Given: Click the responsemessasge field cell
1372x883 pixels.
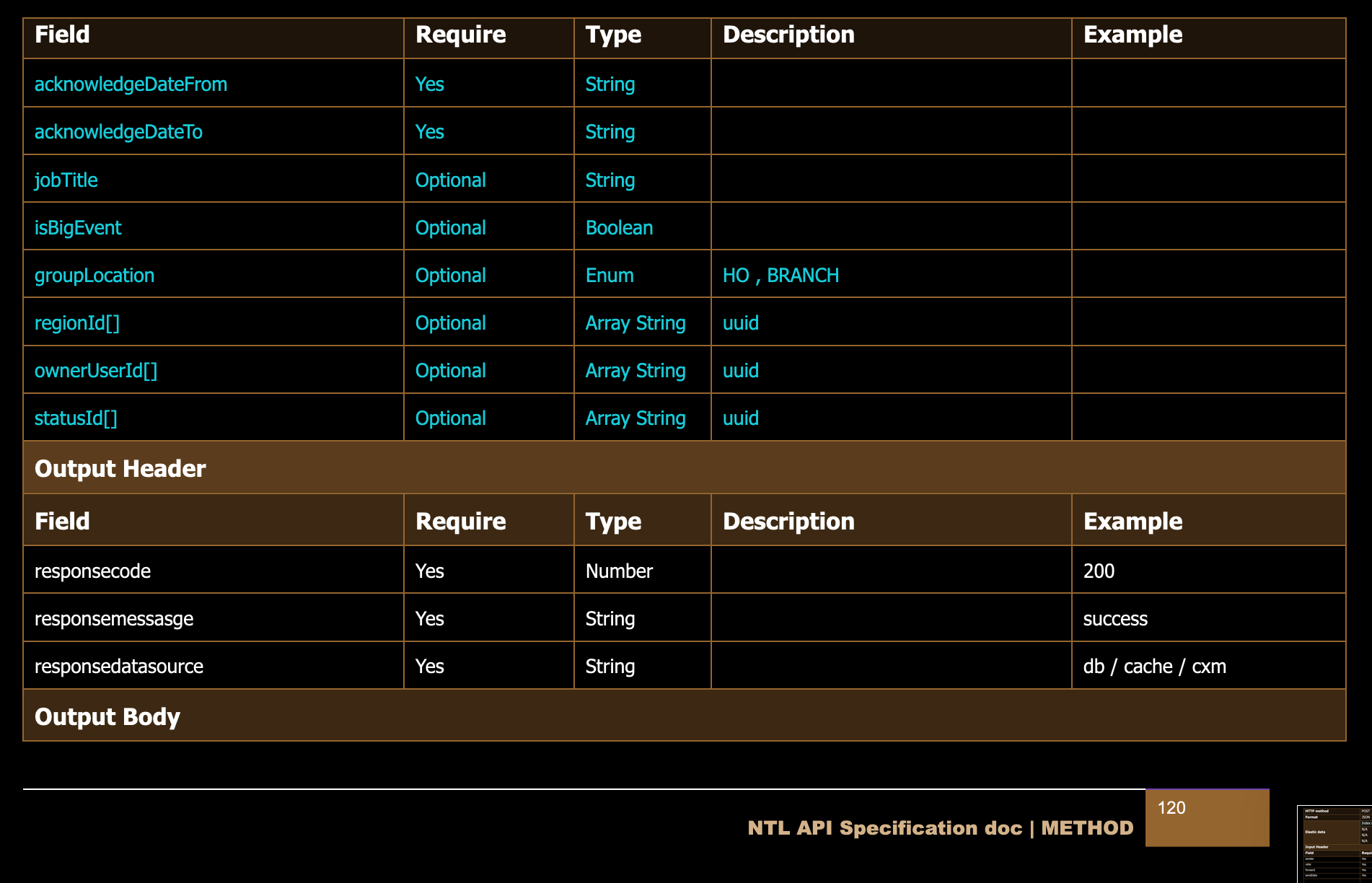Looking at the screenshot, I should (114, 619).
